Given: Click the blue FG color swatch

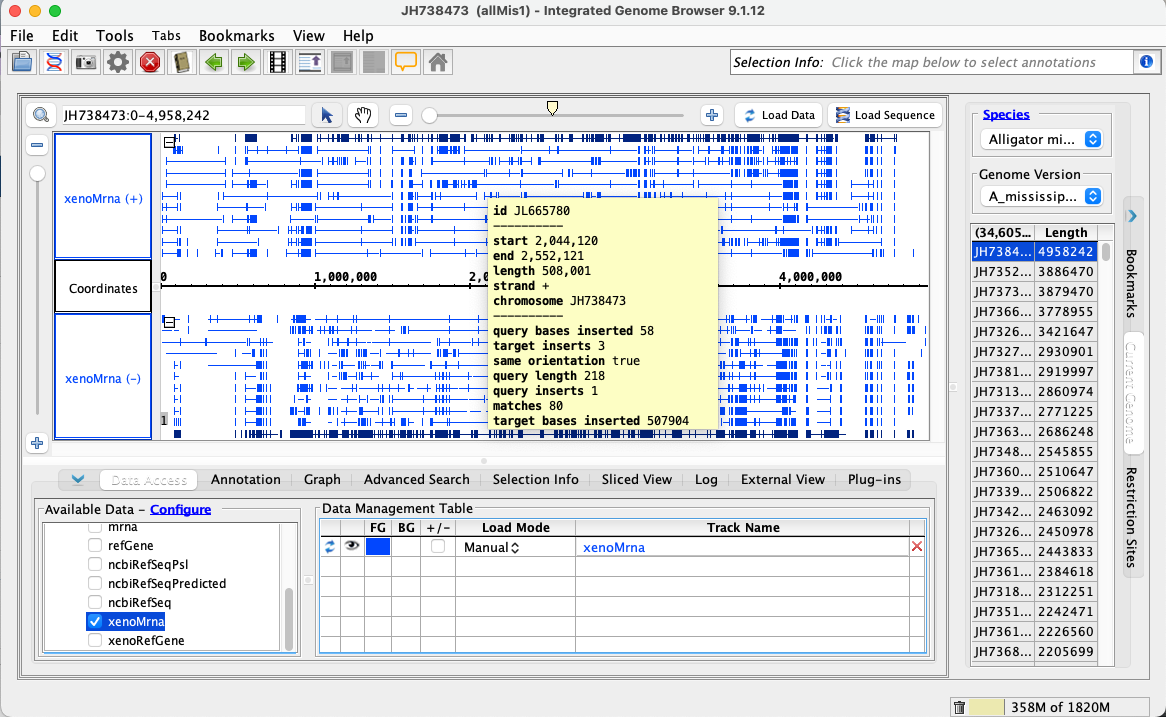Looking at the screenshot, I should (378, 547).
